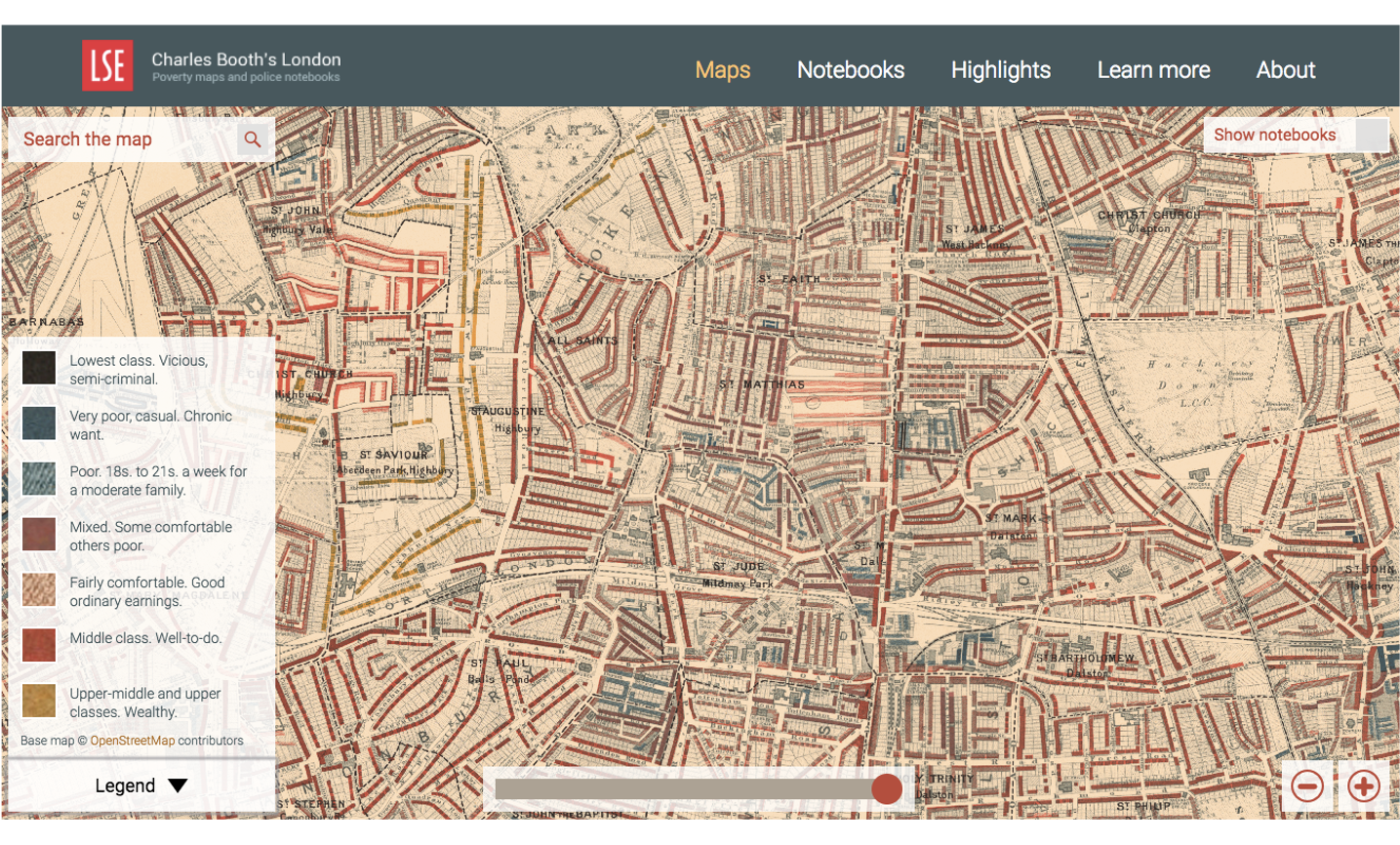This screenshot has height=845, width=1400.
Task: Click the St Jude Mildmay Park map label
Action: (x=739, y=575)
